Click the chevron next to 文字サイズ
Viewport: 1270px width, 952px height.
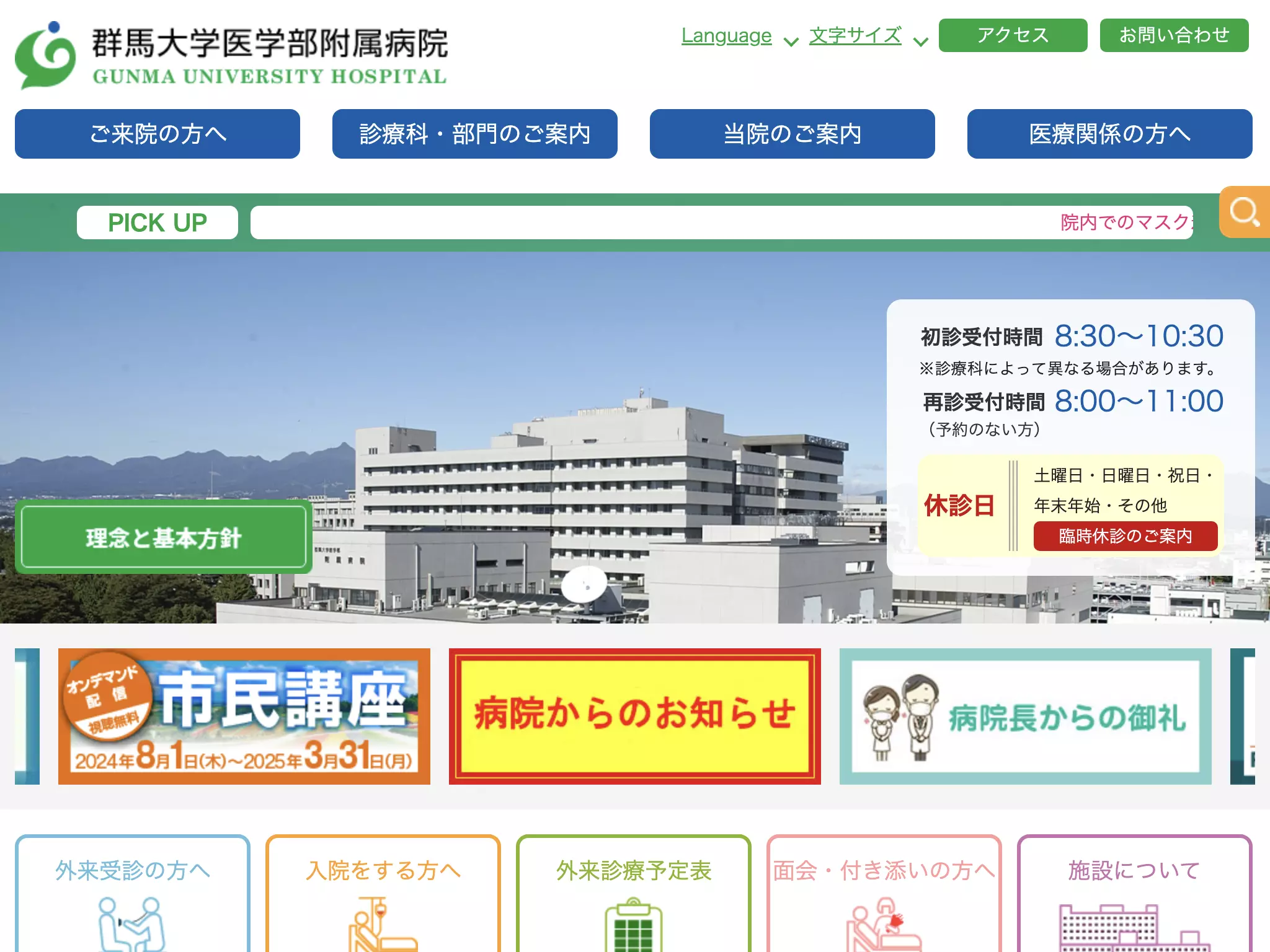(x=921, y=42)
